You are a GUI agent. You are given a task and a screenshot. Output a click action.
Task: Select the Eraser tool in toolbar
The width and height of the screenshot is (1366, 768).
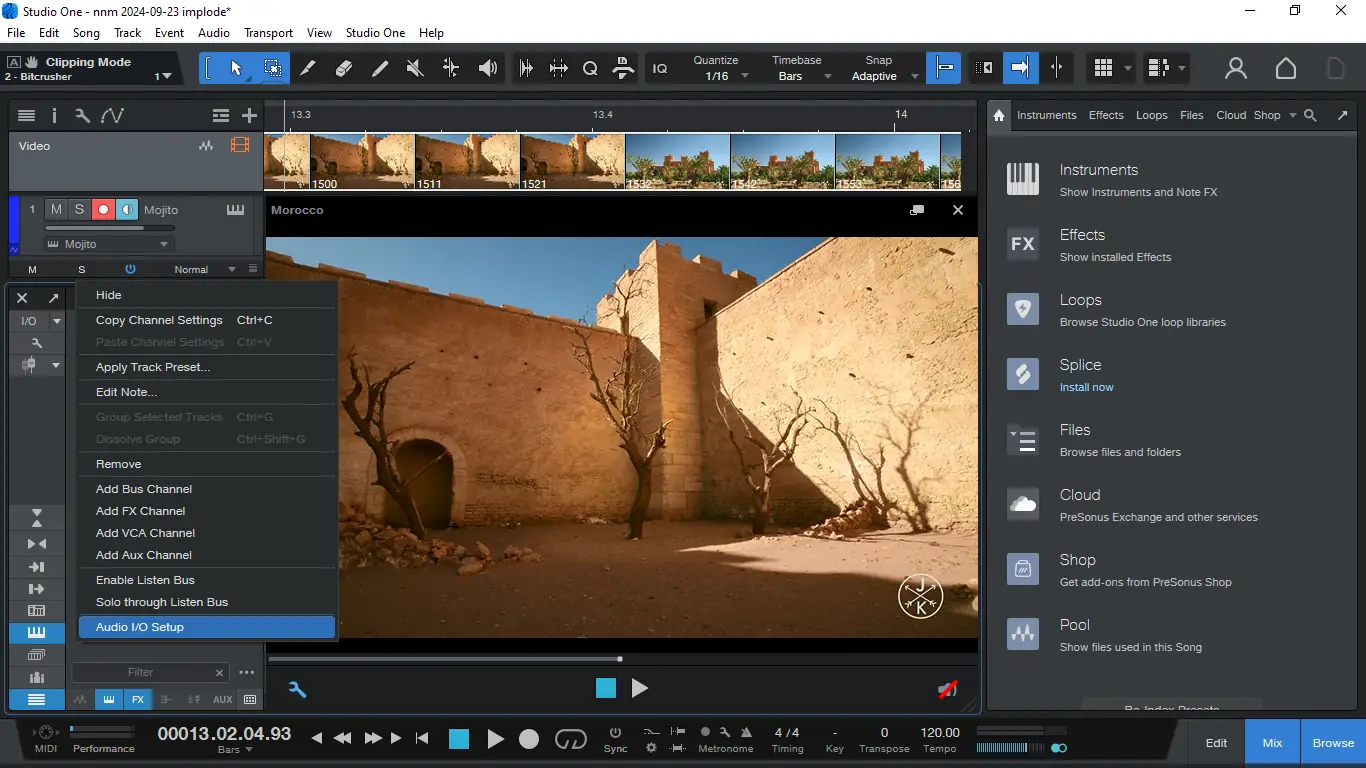click(344, 68)
